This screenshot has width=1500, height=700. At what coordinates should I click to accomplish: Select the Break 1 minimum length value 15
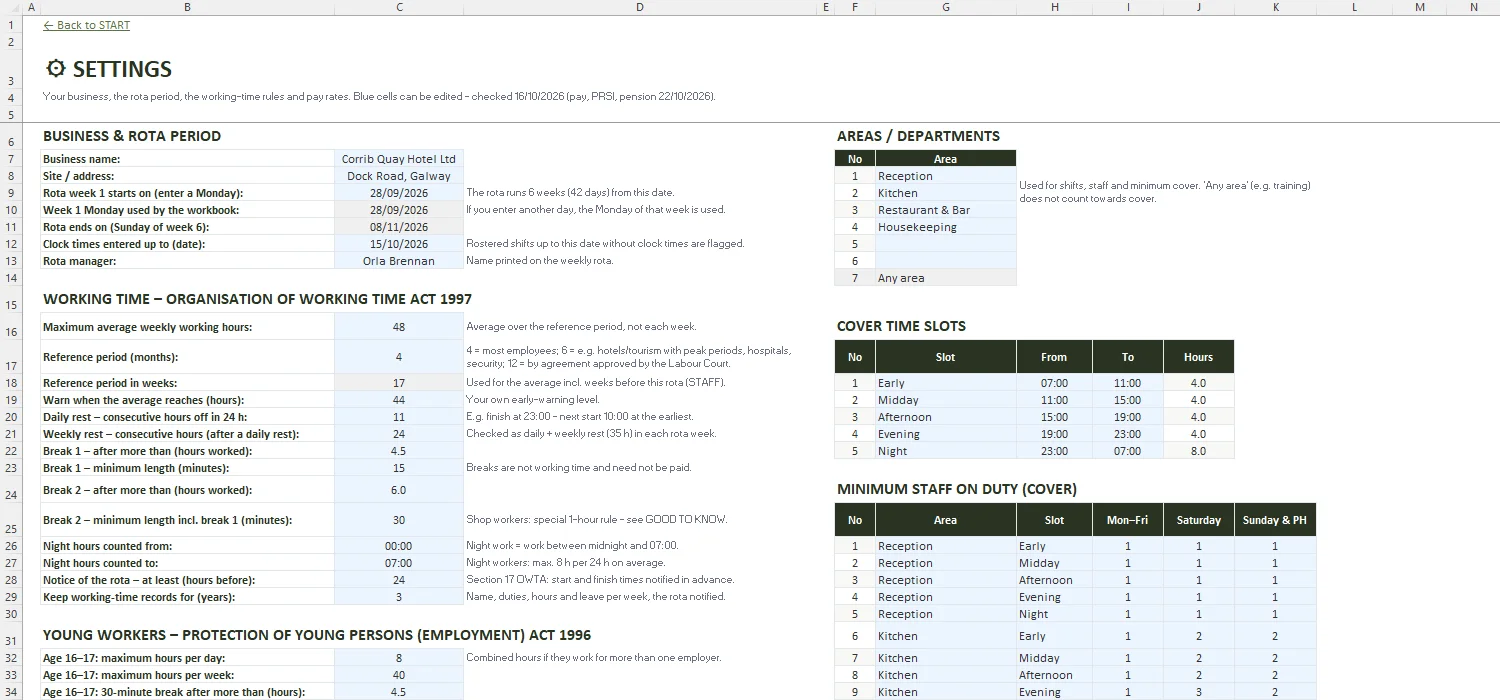pos(399,468)
